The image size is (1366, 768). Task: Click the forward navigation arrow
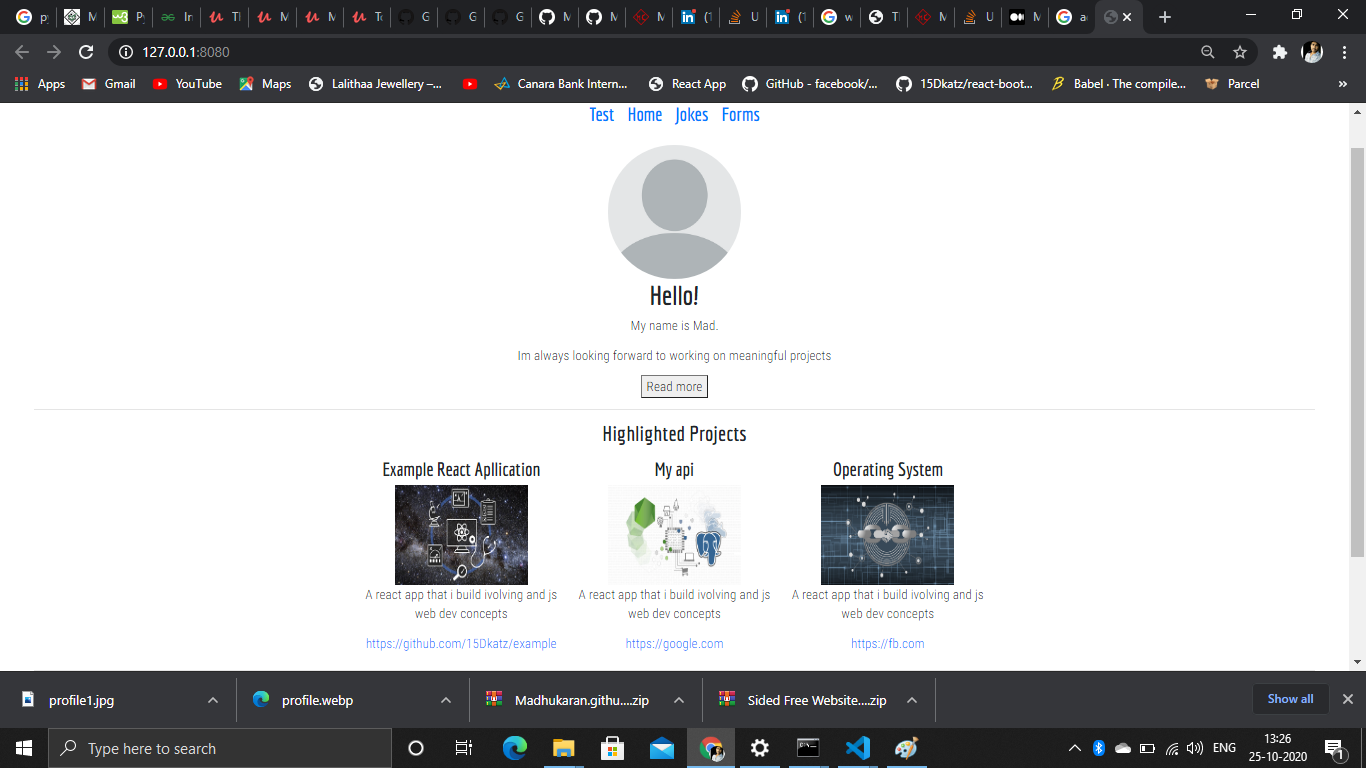point(54,52)
